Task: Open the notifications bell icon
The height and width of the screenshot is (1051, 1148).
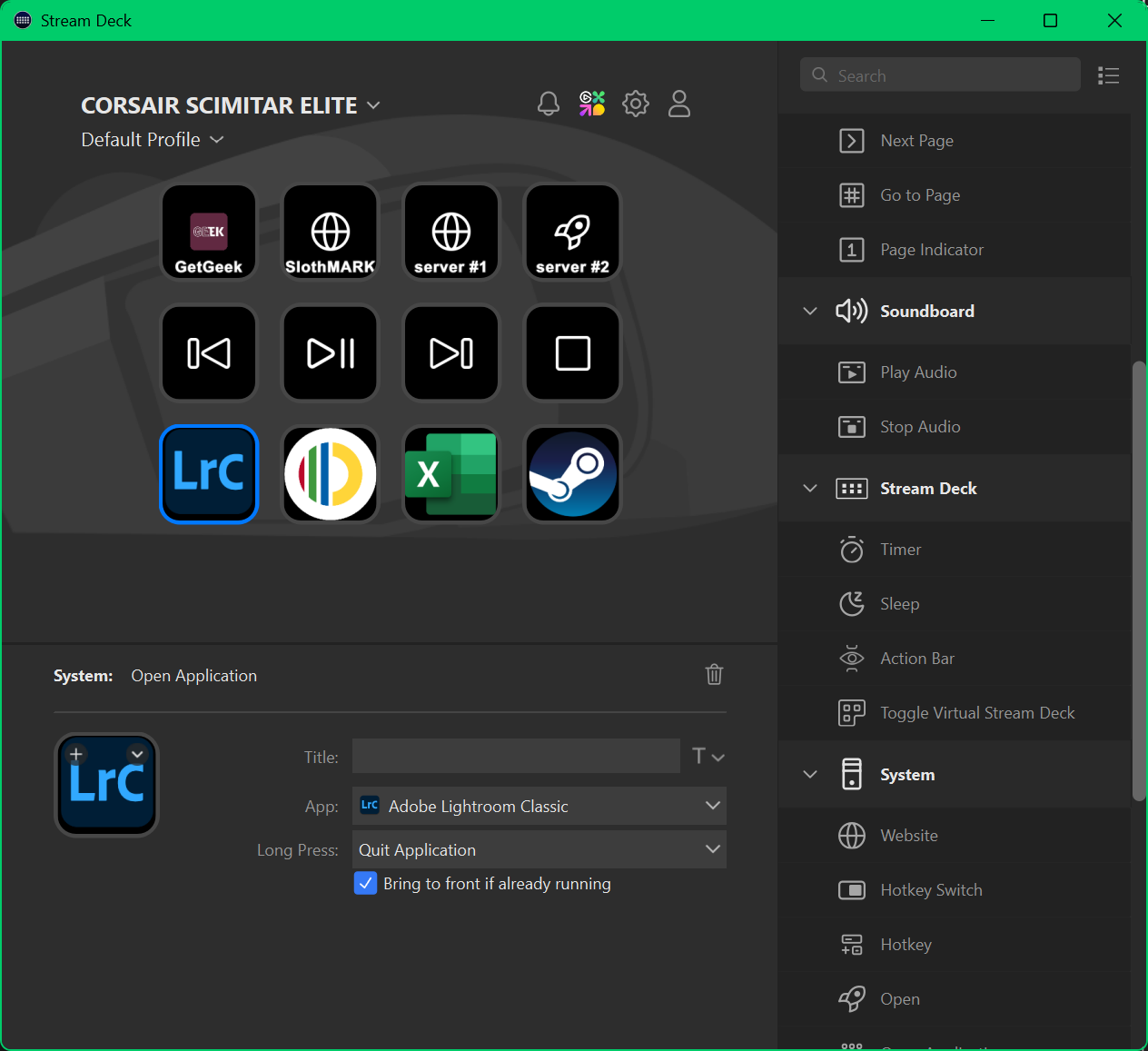Action: (x=549, y=104)
